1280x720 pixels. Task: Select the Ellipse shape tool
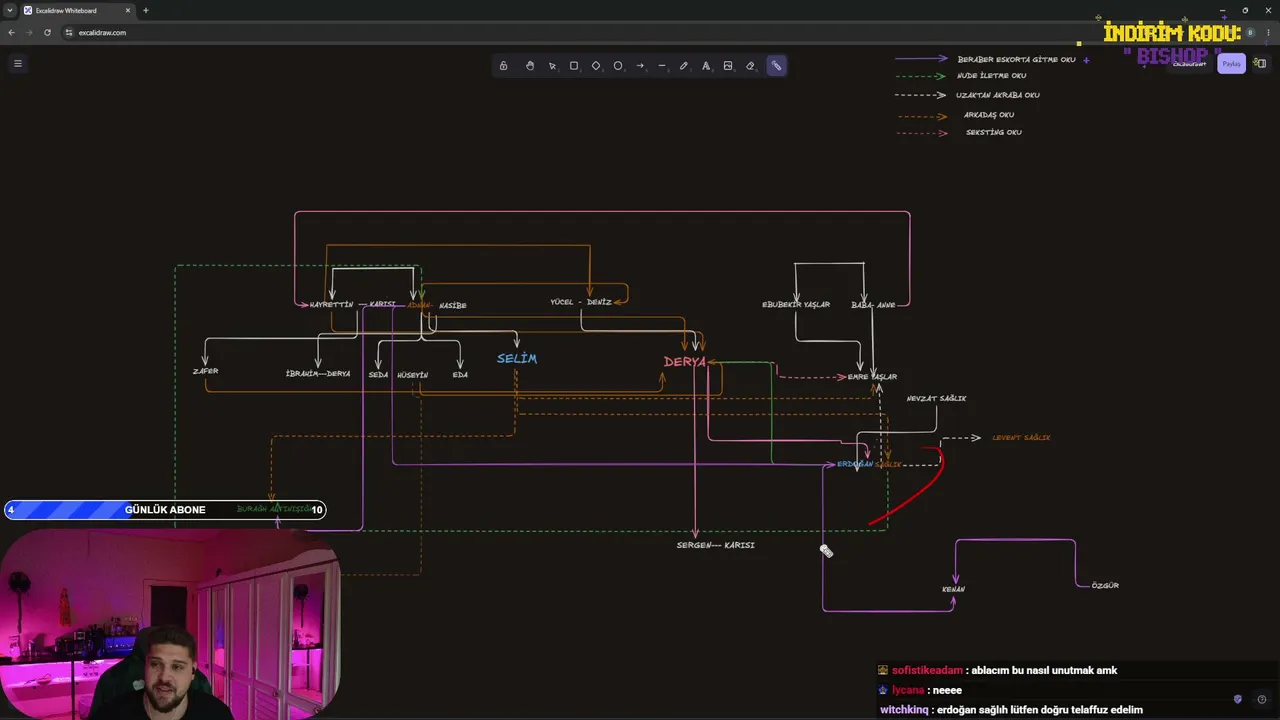[618, 66]
